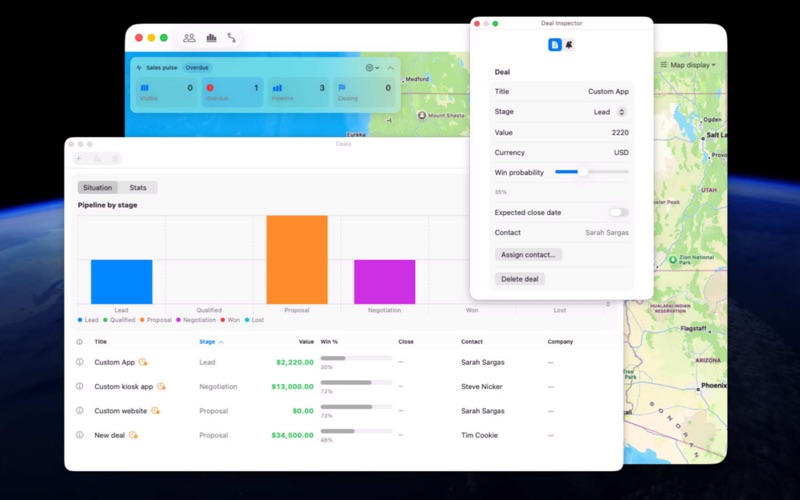Select the Closing flag card in Sales pulse

pyautogui.click(x=364, y=92)
